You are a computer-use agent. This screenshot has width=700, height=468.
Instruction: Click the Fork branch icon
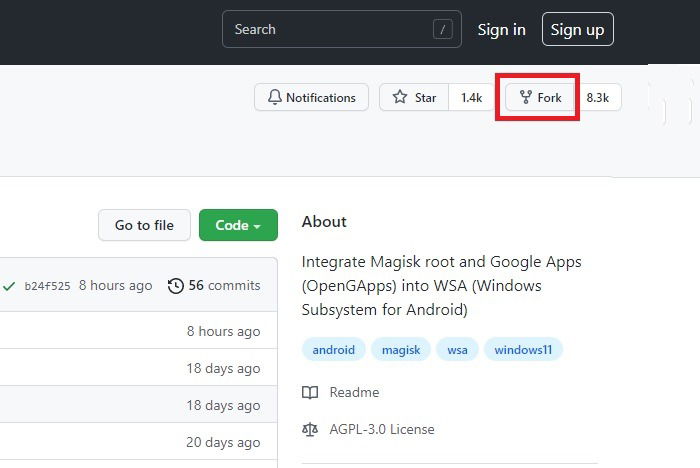click(x=525, y=97)
